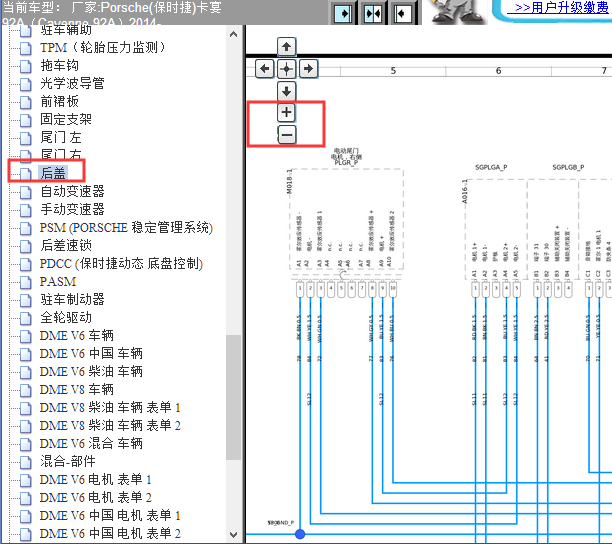
Task: Click the document icon beside 拖车钩
Action: pos(26,66)
